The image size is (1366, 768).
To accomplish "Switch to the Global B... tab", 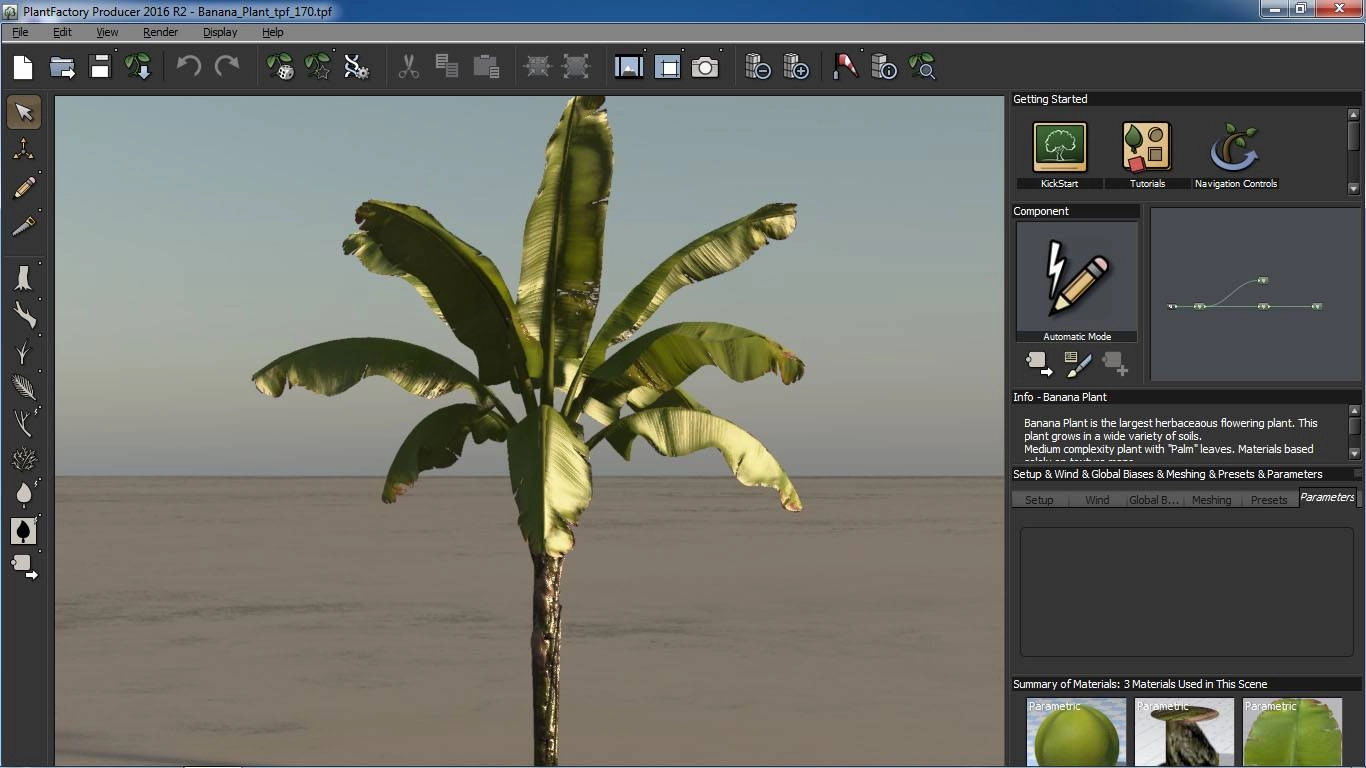I will [x=1154, y=500].
